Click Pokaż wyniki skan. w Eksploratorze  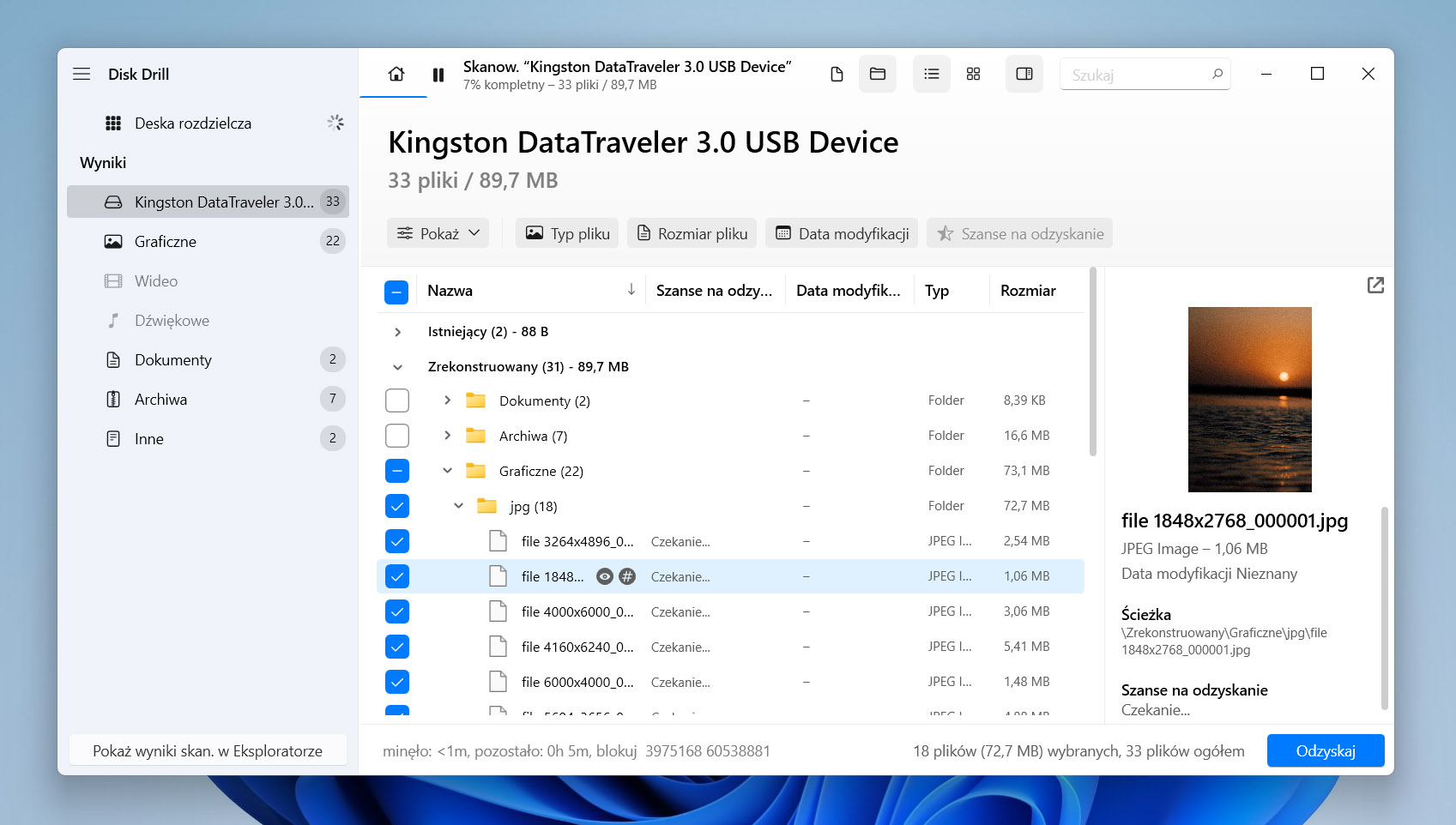(208, 750)
